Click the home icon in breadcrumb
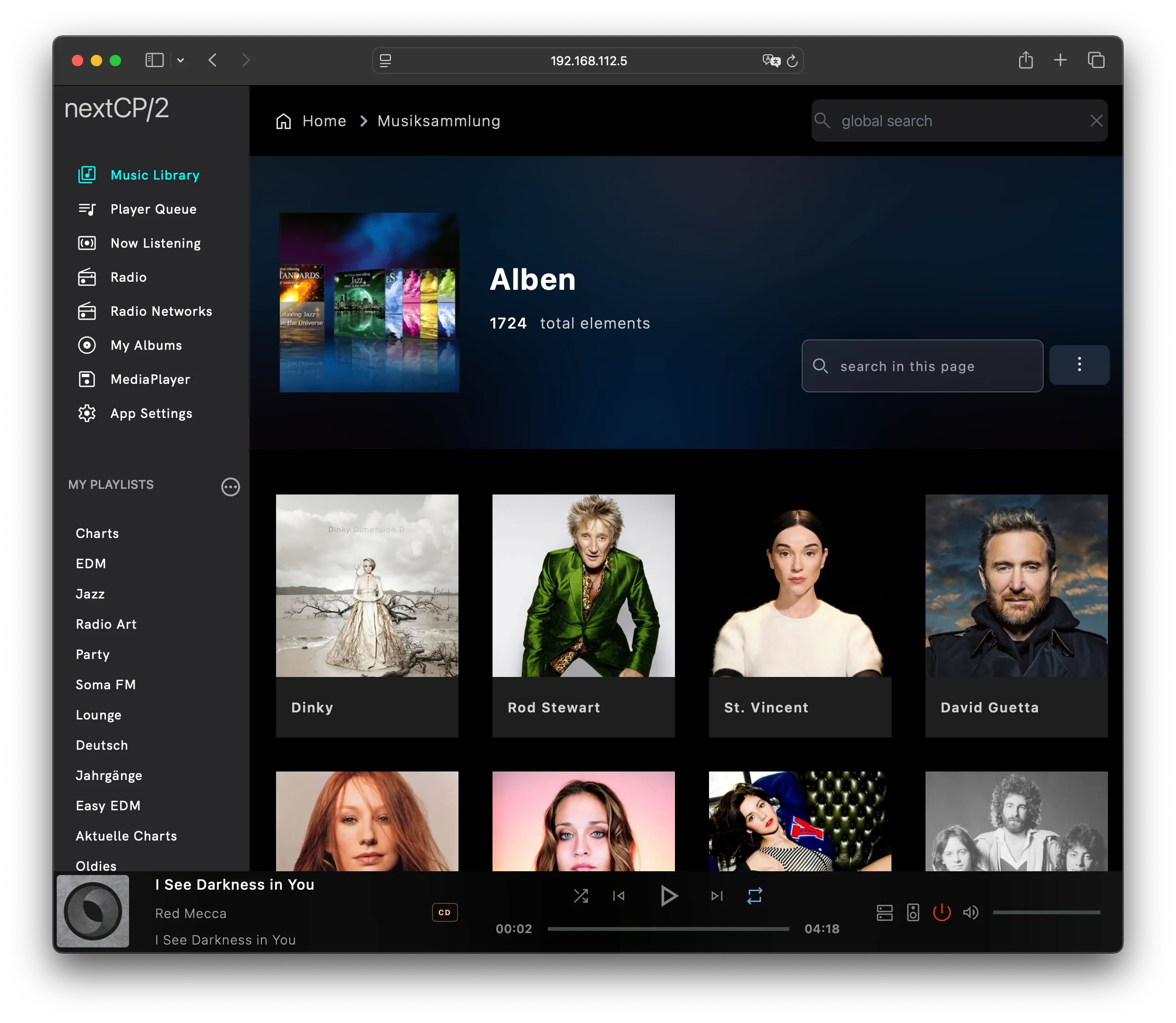The height and width of the screenshot is (1023, 1176). (284, 121)
